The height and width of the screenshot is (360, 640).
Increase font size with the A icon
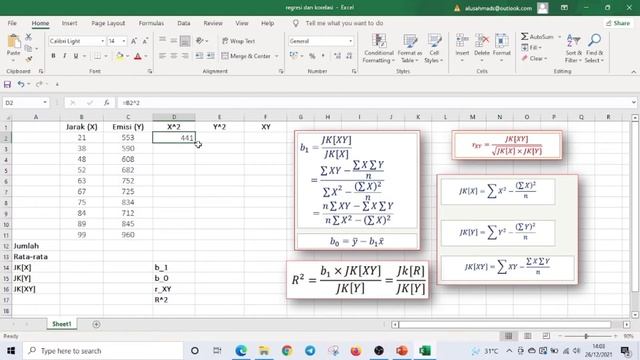[x=133, y=41]
